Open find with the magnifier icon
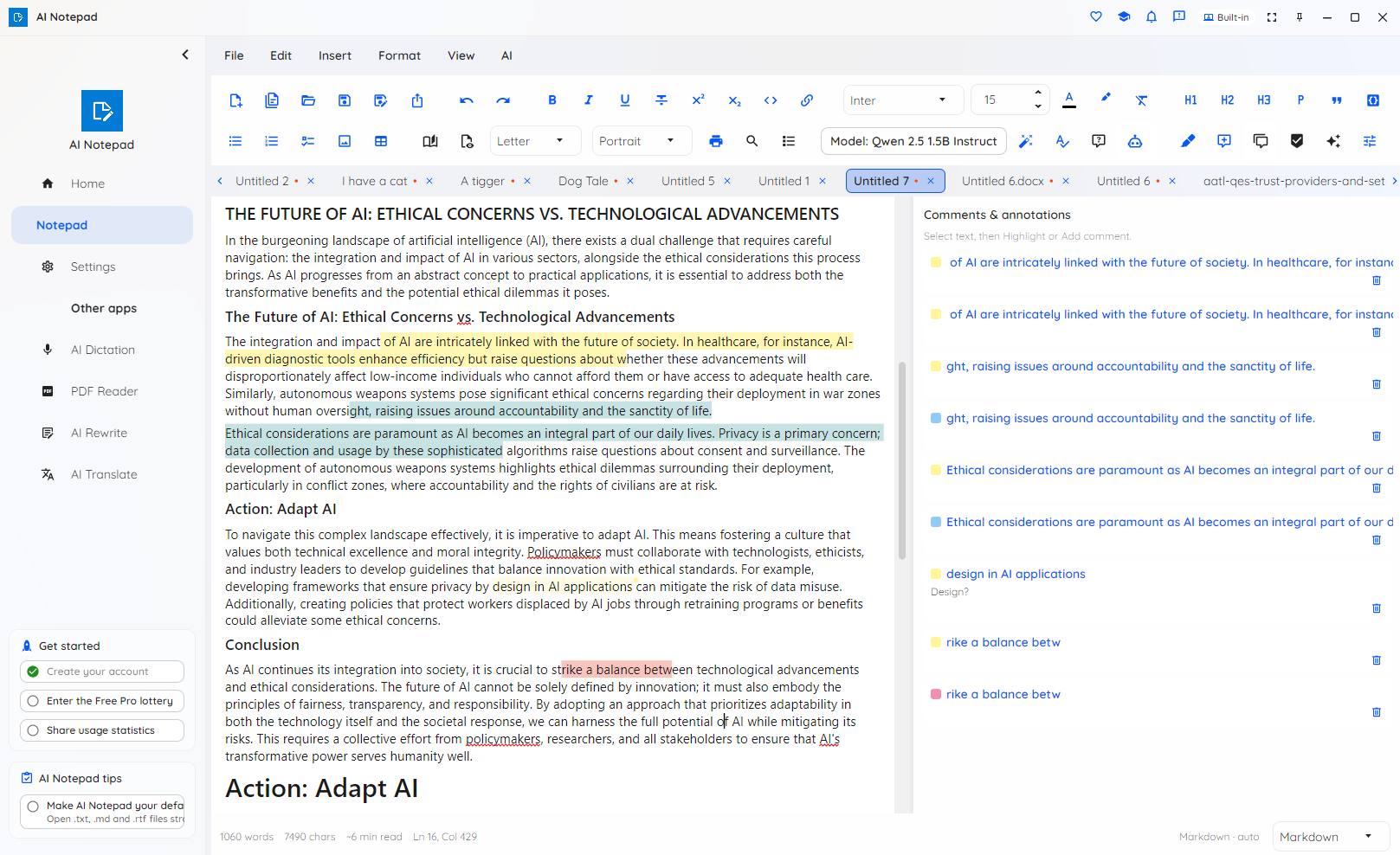1400x855 pixels. coord(752,141)
